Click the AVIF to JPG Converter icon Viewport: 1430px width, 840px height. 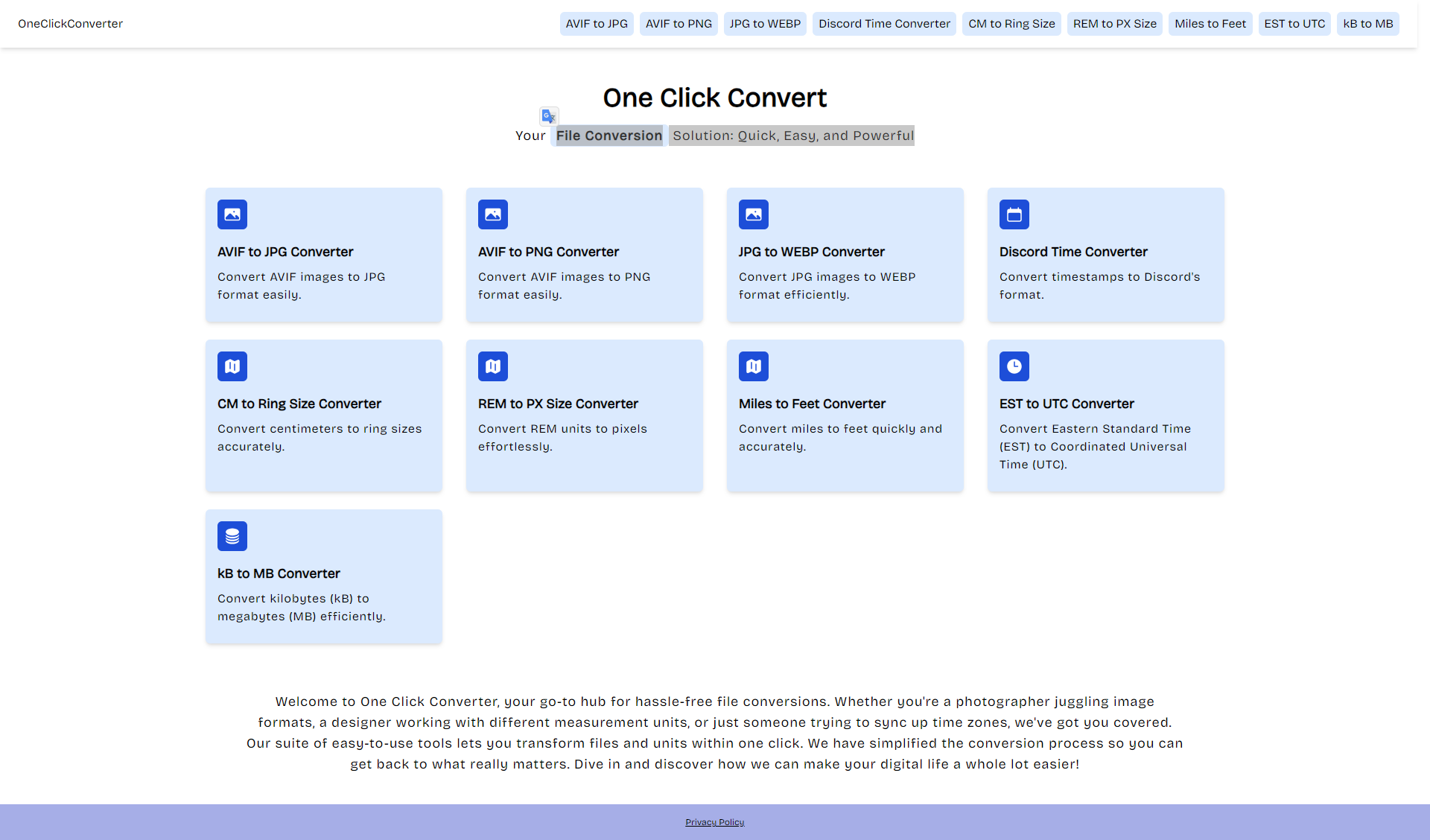pos(232,214)
